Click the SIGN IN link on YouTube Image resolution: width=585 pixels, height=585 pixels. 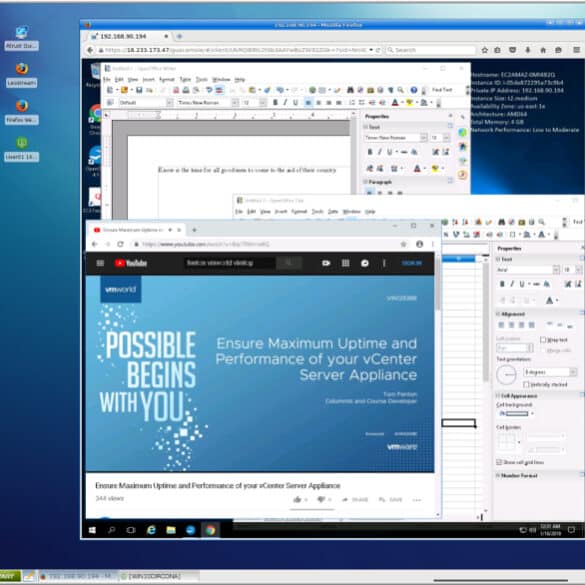pos(412,263)
